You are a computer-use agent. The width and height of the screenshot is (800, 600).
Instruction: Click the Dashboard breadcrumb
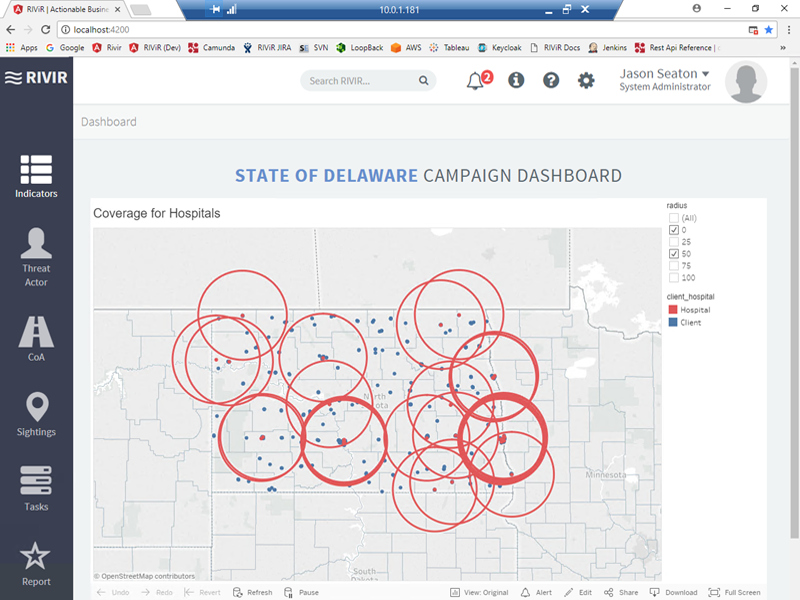tap(109, 122)
